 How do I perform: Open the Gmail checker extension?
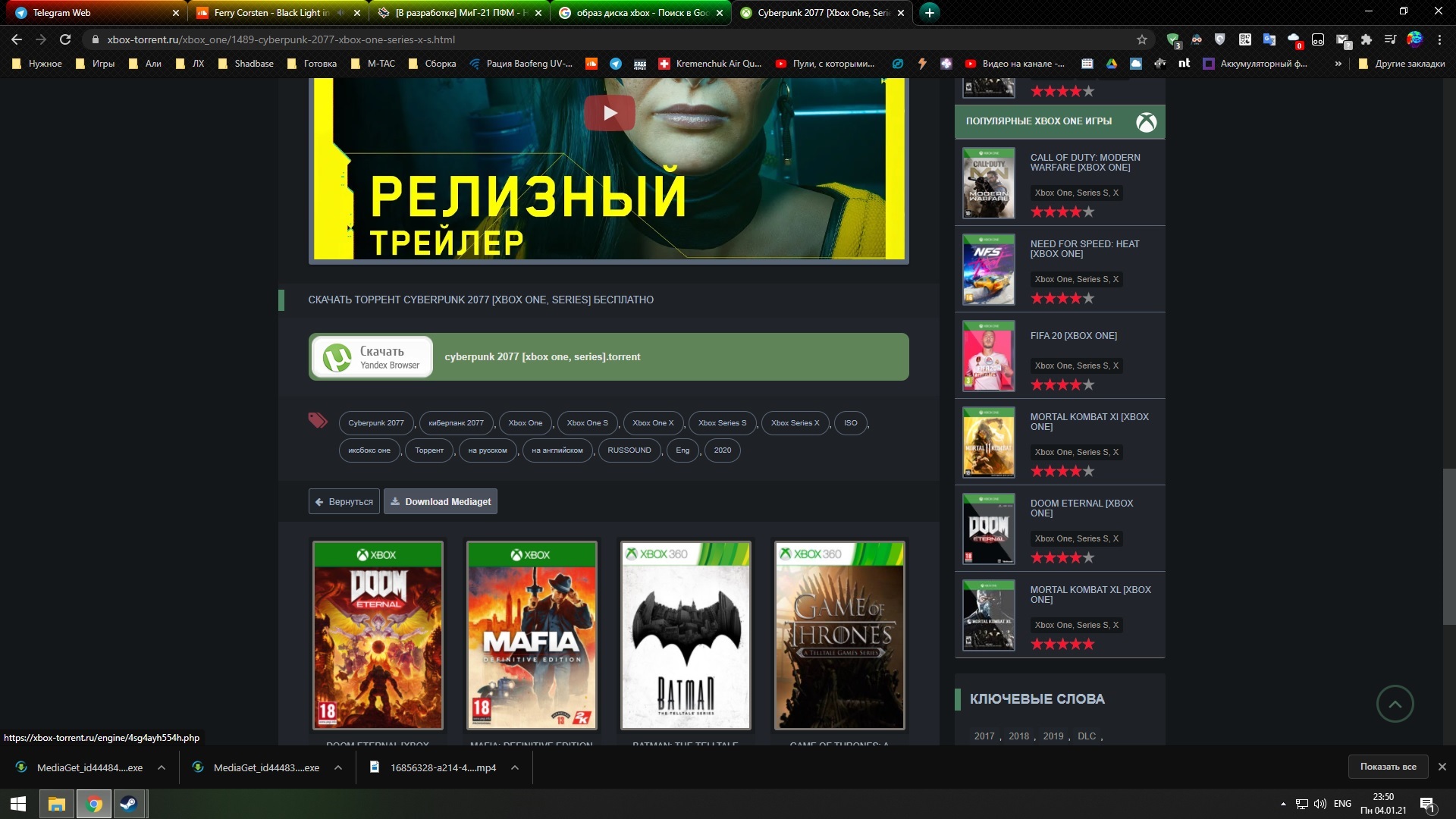coord(1343,40)
